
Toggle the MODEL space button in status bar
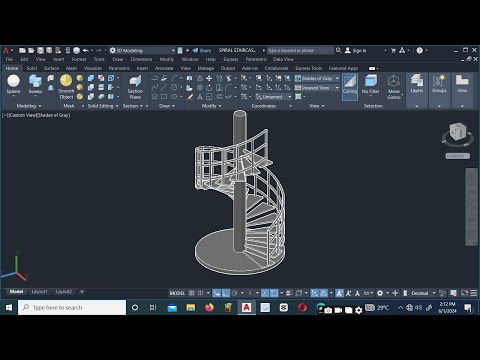point(177,293)
